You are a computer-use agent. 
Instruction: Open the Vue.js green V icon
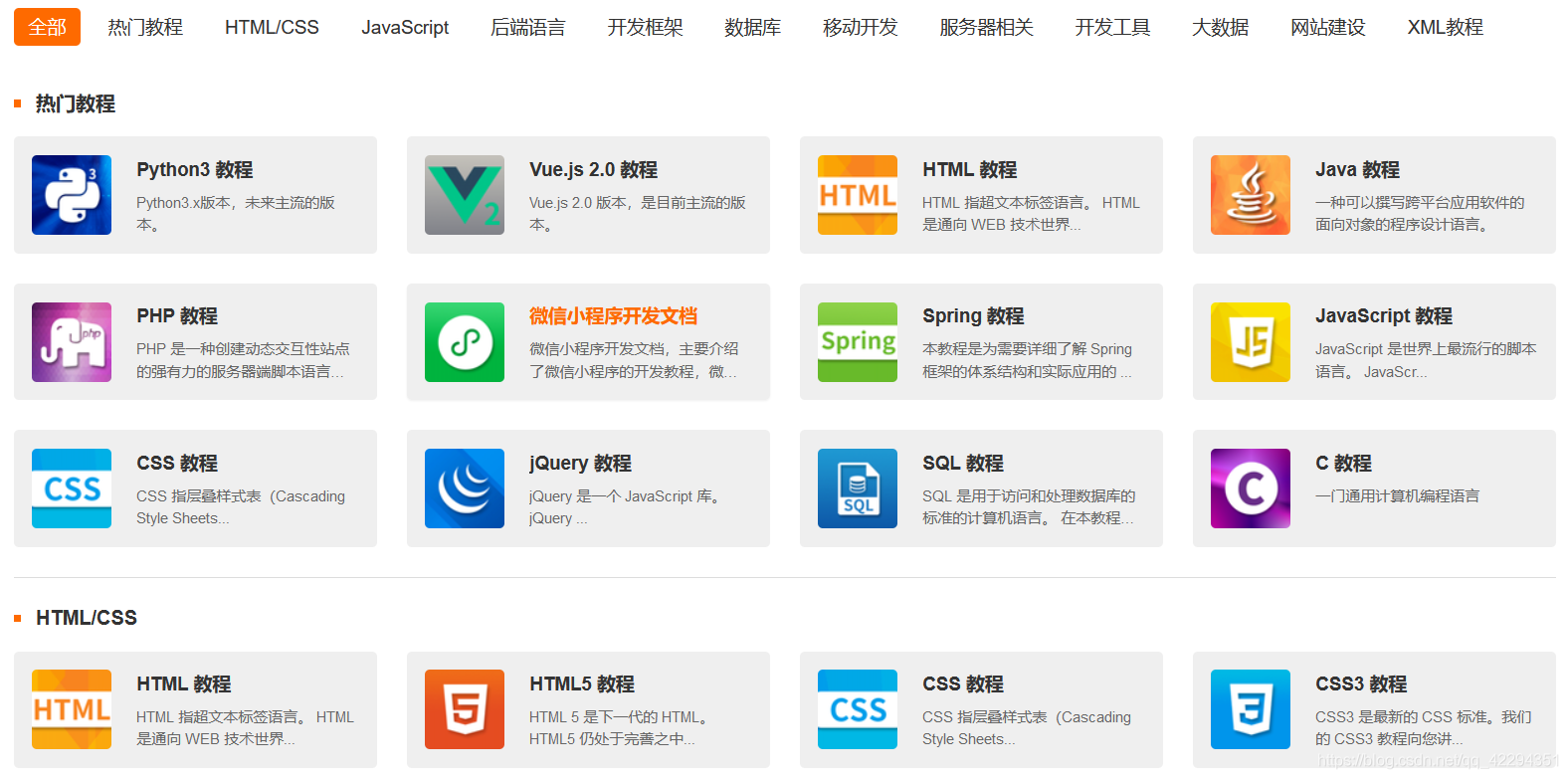click(465, 195)
